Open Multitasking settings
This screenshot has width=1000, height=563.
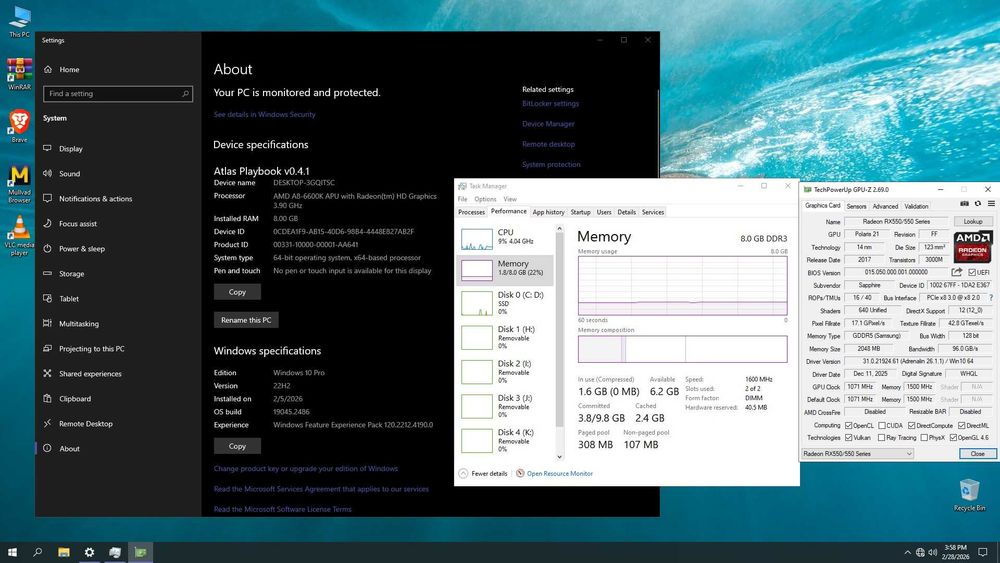point(78,324)
